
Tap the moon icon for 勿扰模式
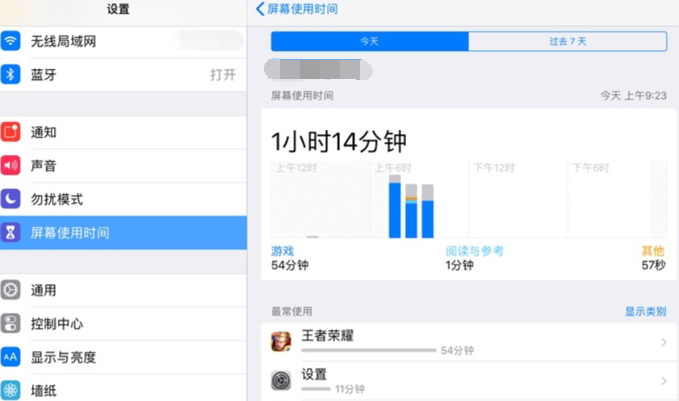pos(10,199)
